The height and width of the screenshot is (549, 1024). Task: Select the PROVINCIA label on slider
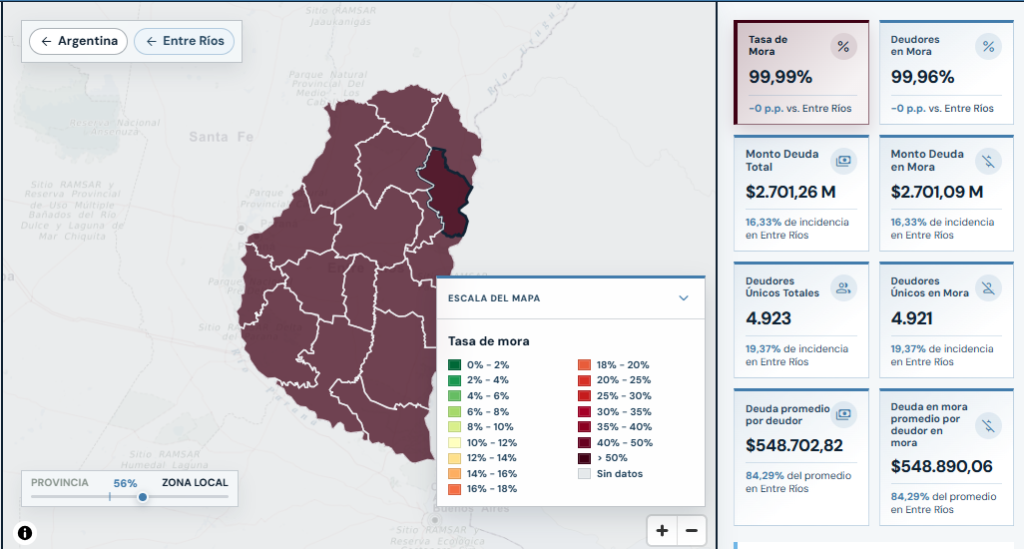[59, 482]
